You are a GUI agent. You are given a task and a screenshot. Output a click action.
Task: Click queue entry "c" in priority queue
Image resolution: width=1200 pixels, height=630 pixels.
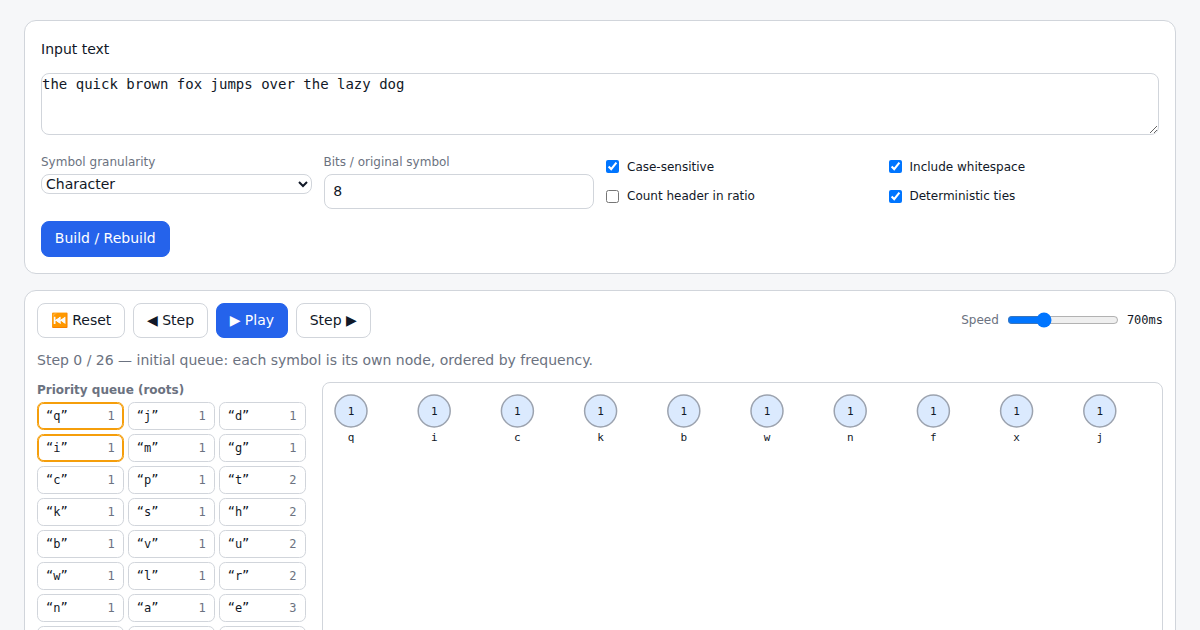pos(80,480)
